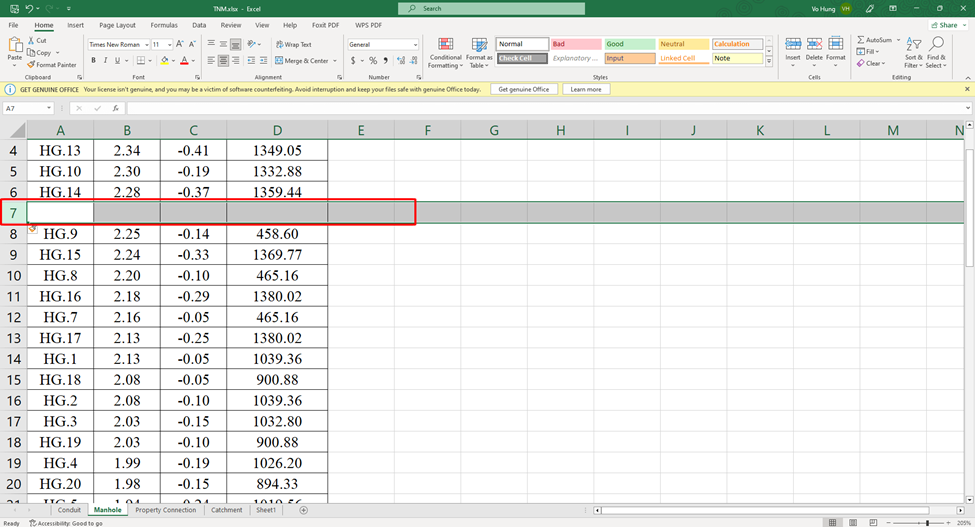
Task: Expand the General number format dropdown
Action: click(x=414, y=45)
